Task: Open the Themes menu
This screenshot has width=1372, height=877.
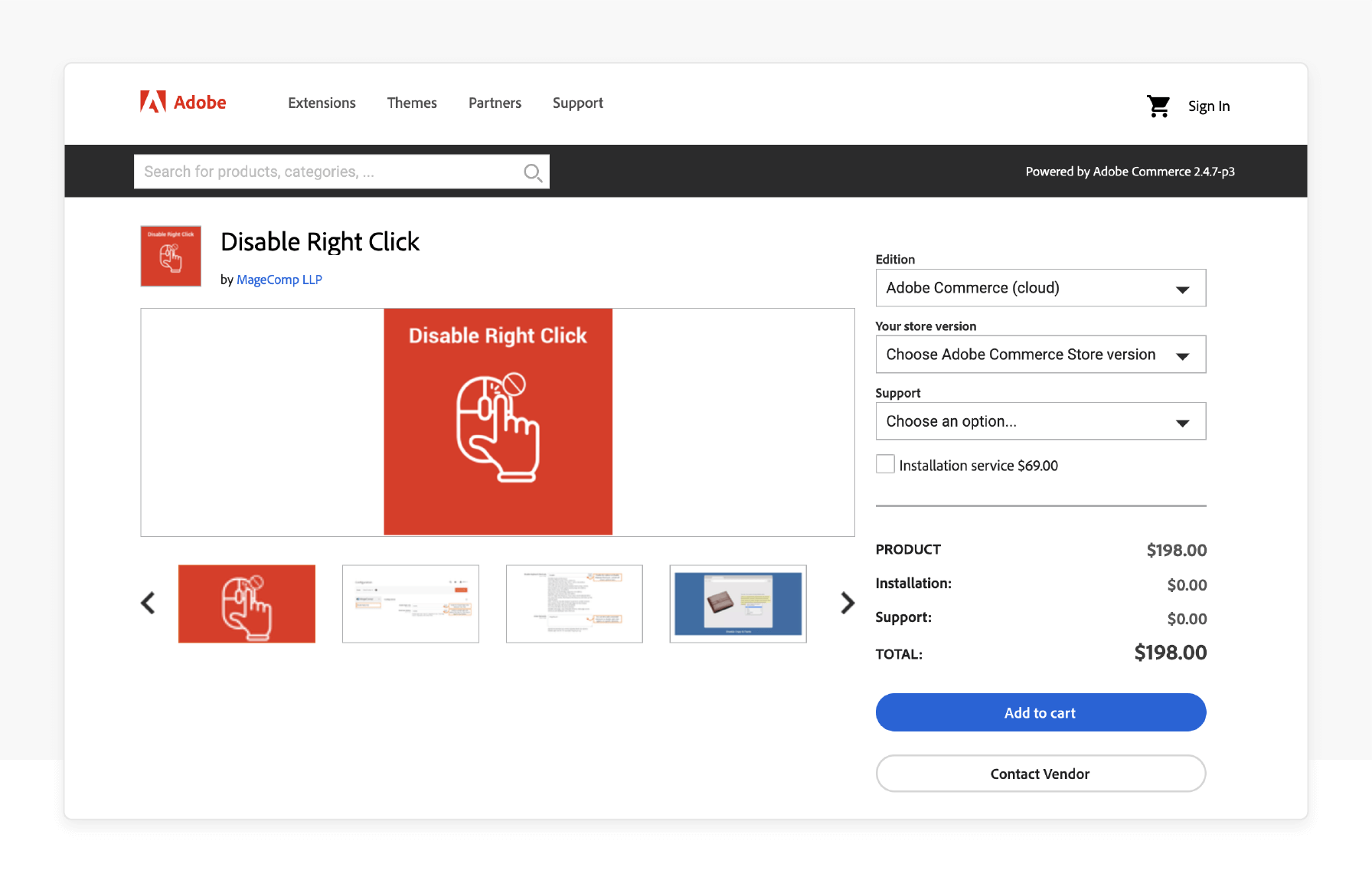Action: [x=412, y=103]
